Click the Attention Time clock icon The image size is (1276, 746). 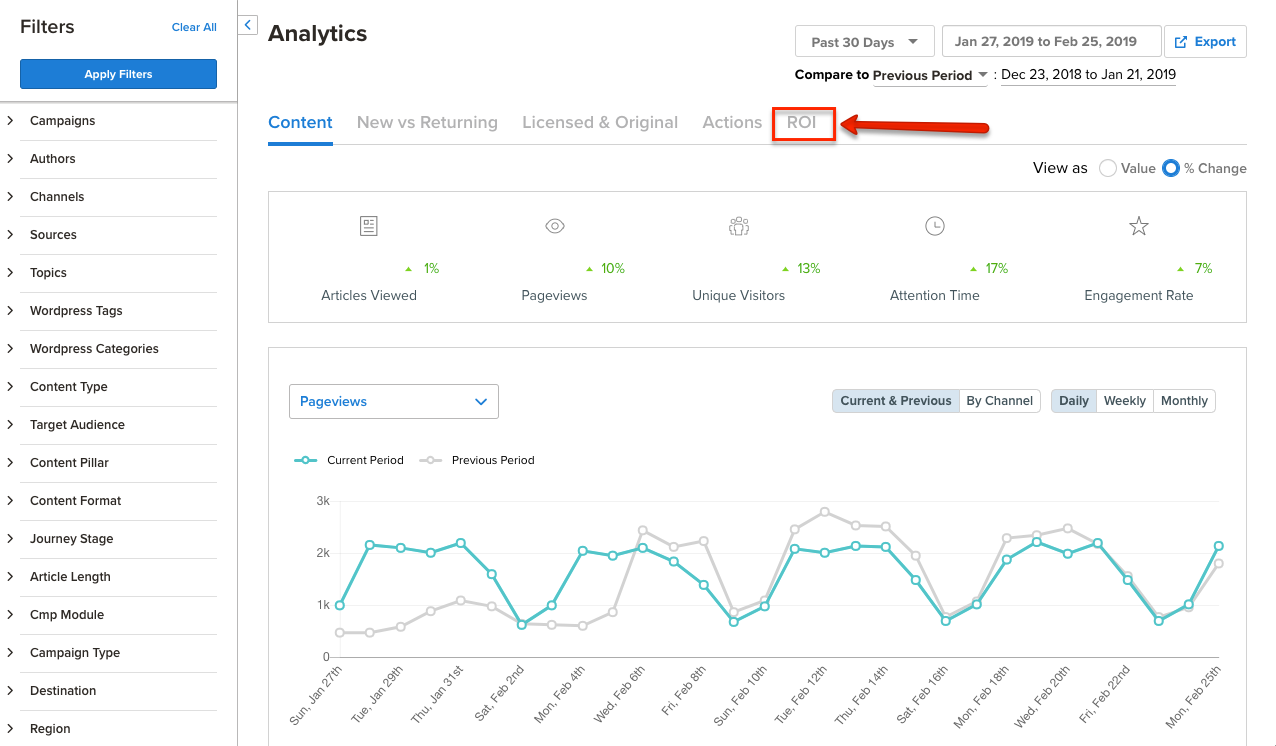[x=935, y=226]
